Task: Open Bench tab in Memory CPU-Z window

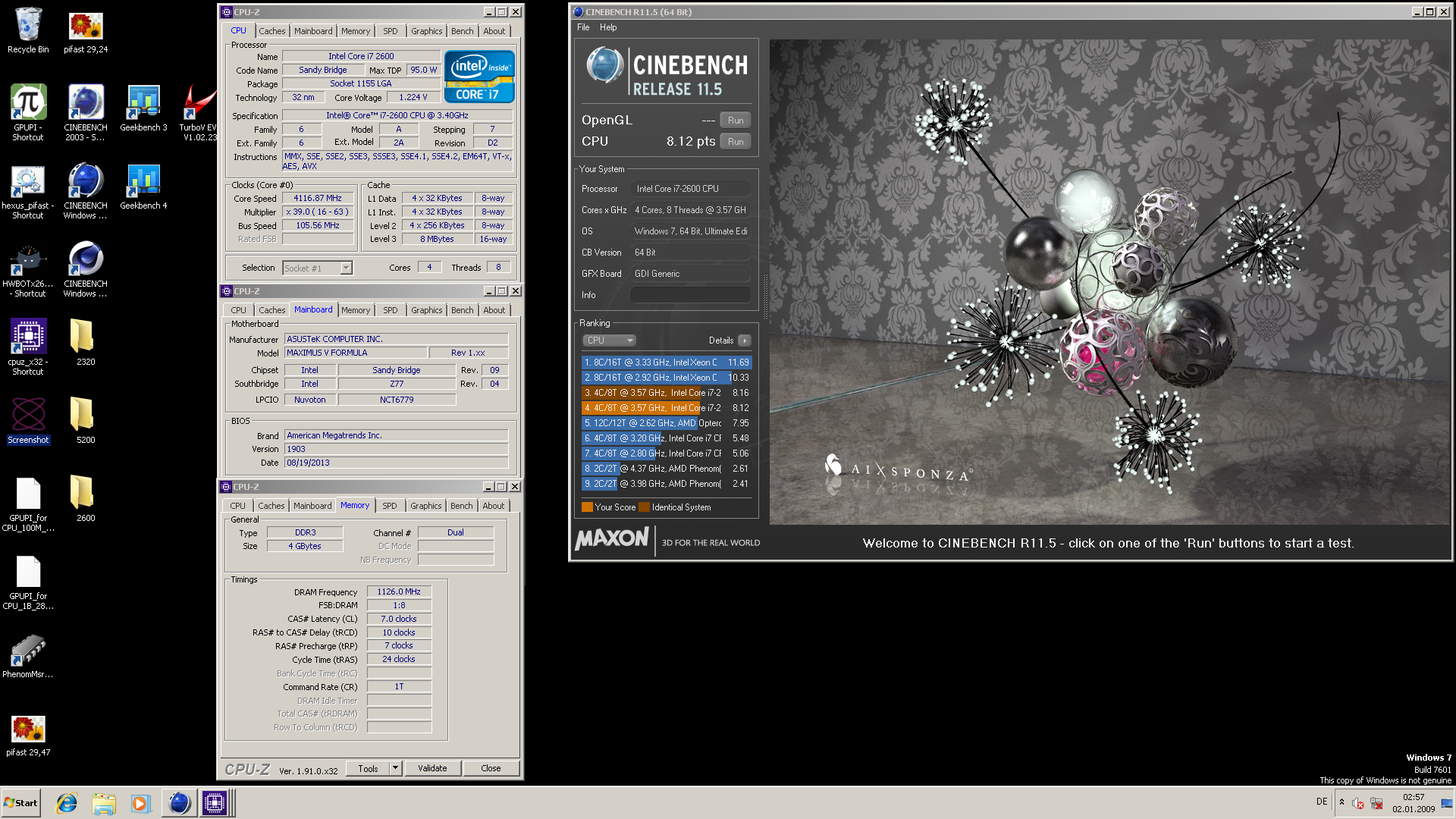Action: (x=461, y=506)
